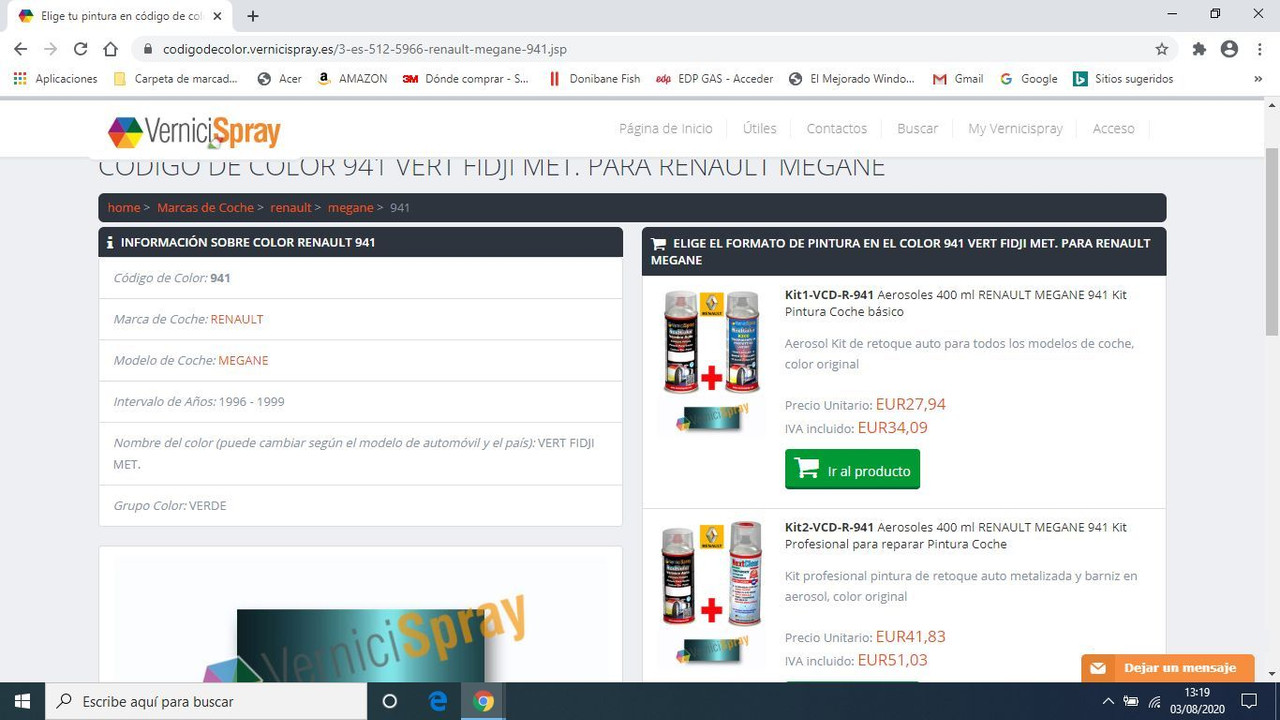Open the Google bookmark
1280x720 pixels.
tap(1029, 79)
